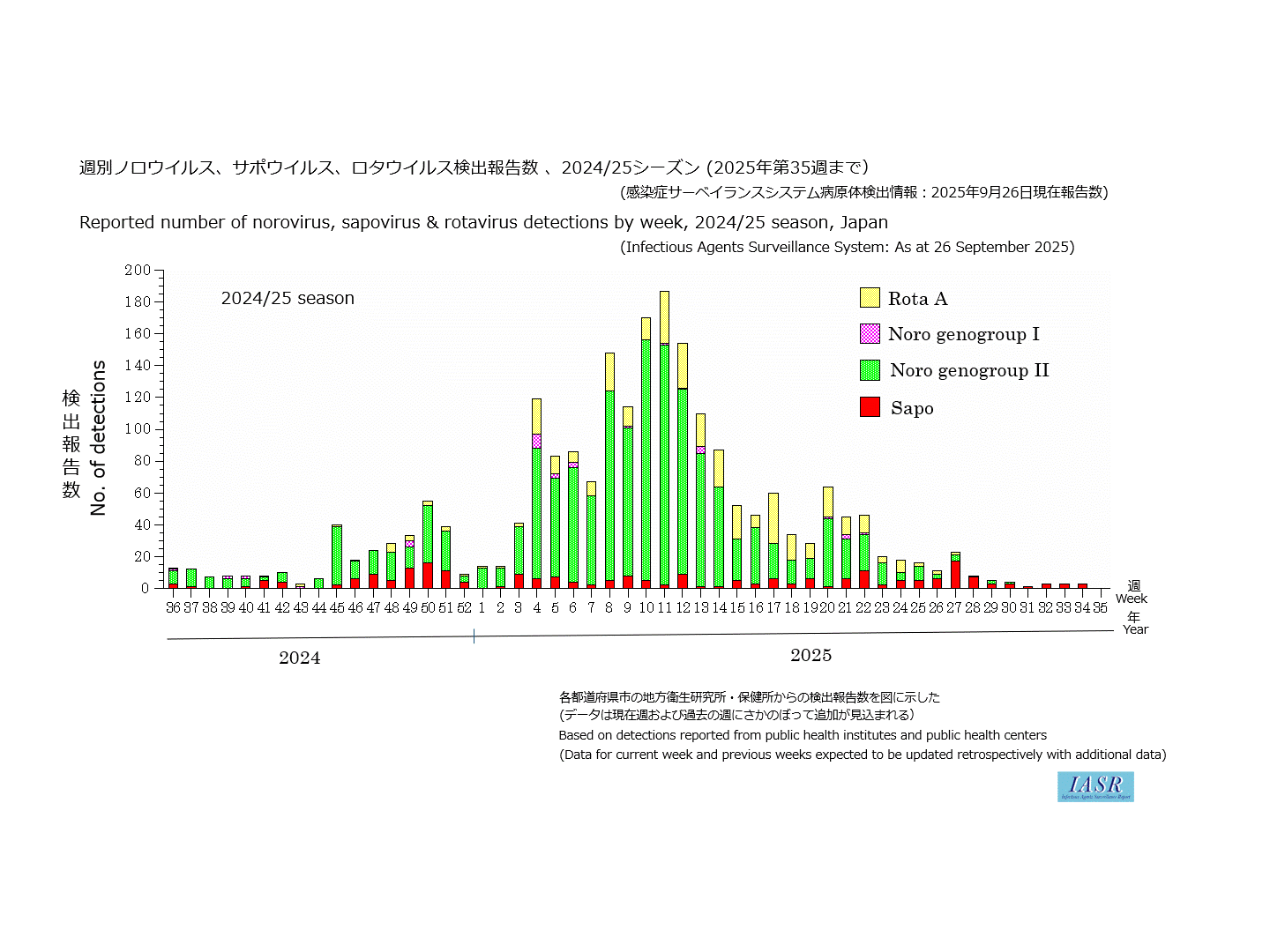Image resolution: width=1270 pixels, height=952 pixels.
Task: Click the Noro genogroup I legend swatch
Action: (x=870, y=333)
